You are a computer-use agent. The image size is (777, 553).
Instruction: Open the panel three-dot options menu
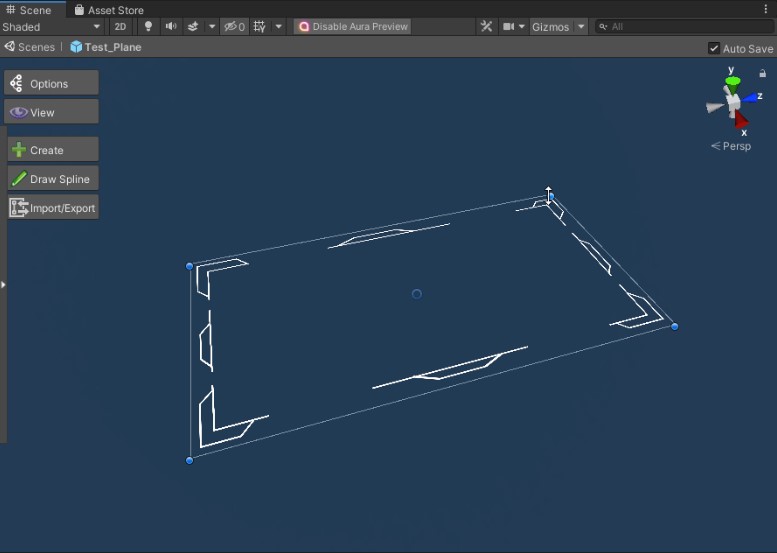(766, 9)
